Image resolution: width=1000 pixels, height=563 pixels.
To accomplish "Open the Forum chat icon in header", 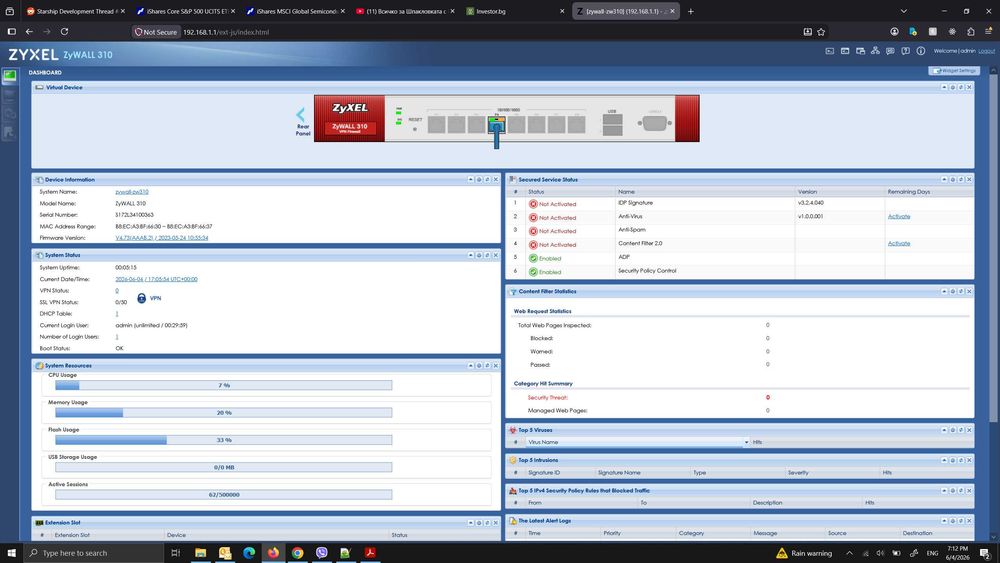I will tap(890, 50).
